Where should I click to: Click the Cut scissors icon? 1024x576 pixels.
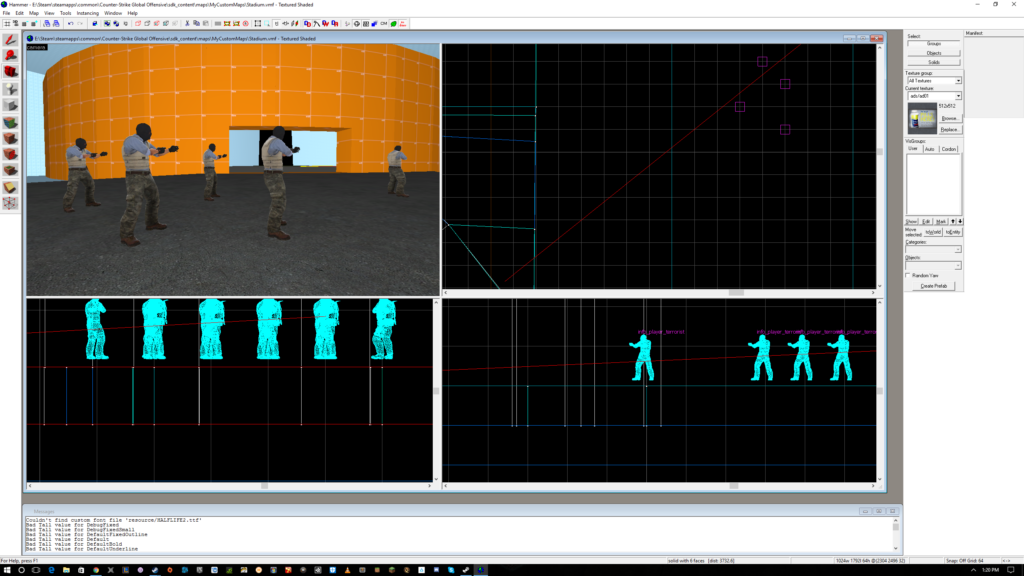187,24
